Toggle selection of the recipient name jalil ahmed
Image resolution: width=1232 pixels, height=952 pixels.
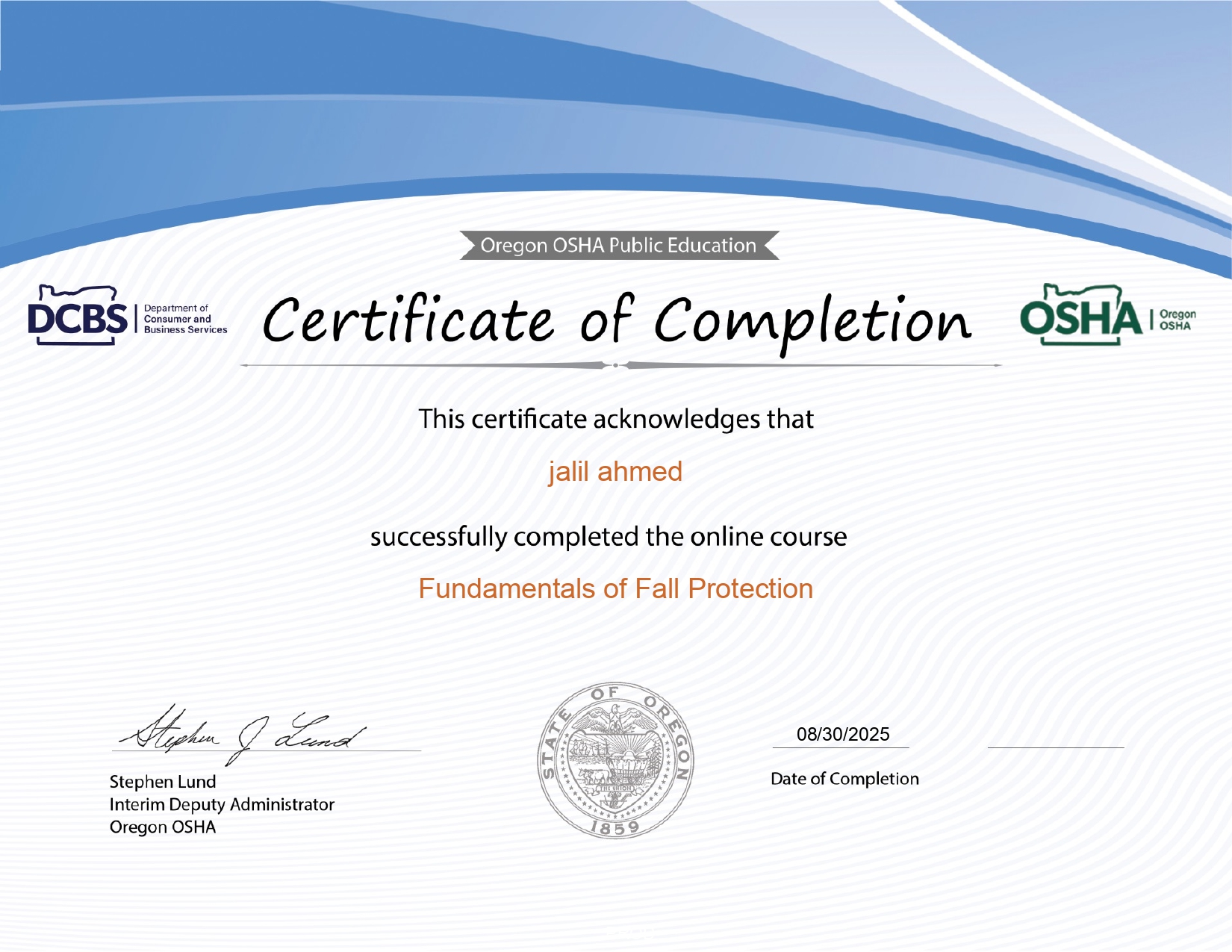[615, 471]
